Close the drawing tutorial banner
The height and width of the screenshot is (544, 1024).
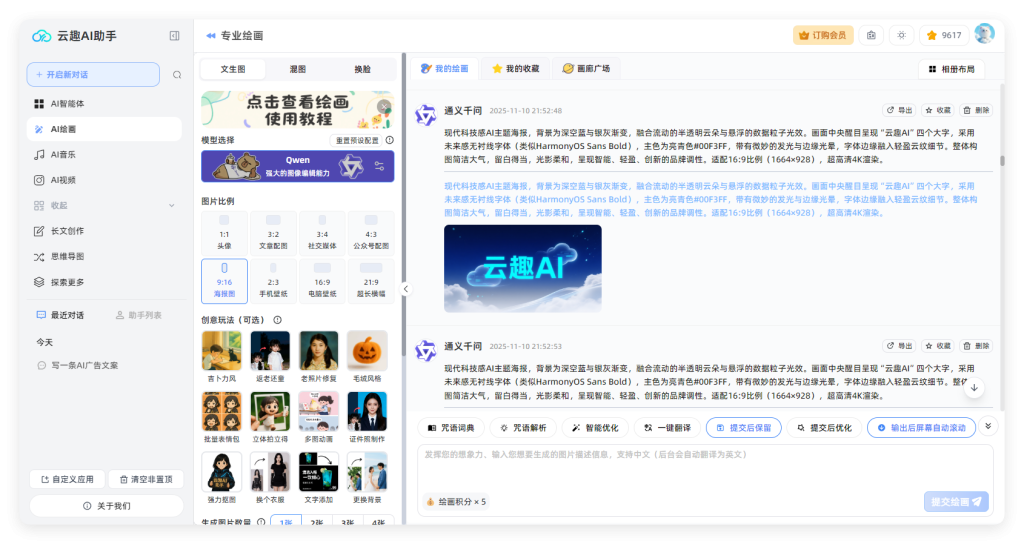tap(385, 105)
